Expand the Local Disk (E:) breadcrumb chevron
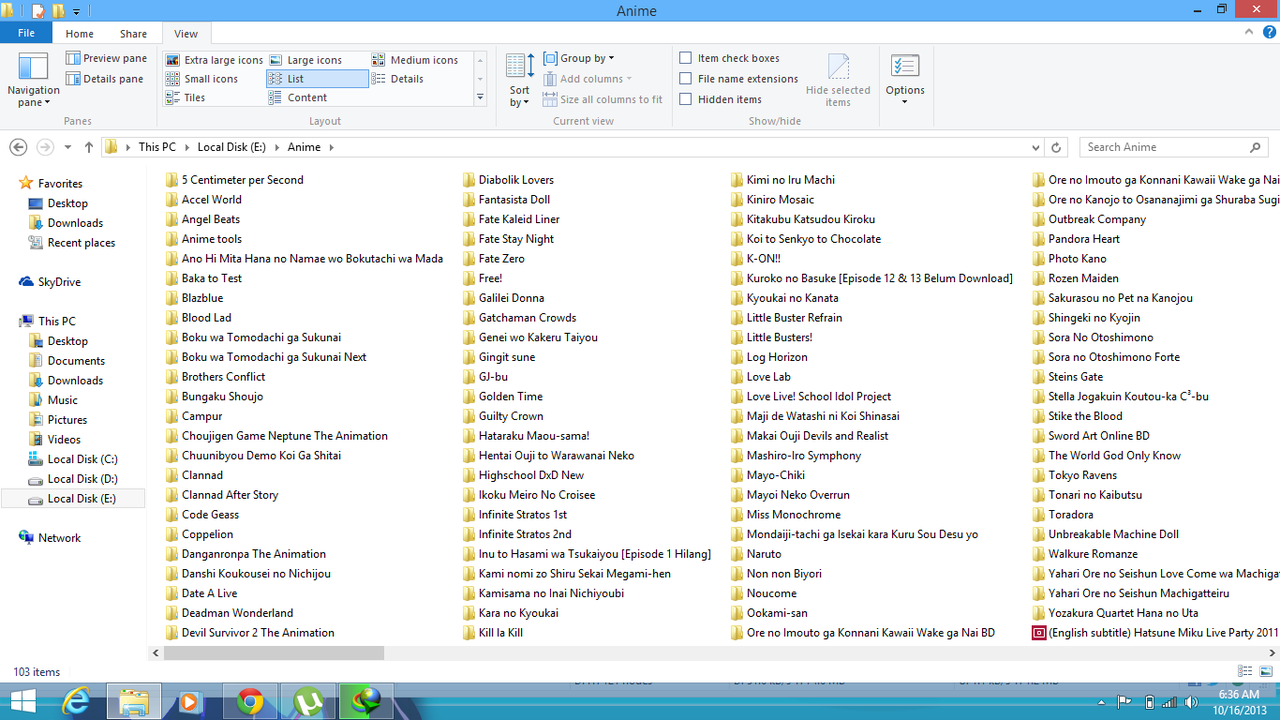1280x720 pixels. (x=275, y=147)
